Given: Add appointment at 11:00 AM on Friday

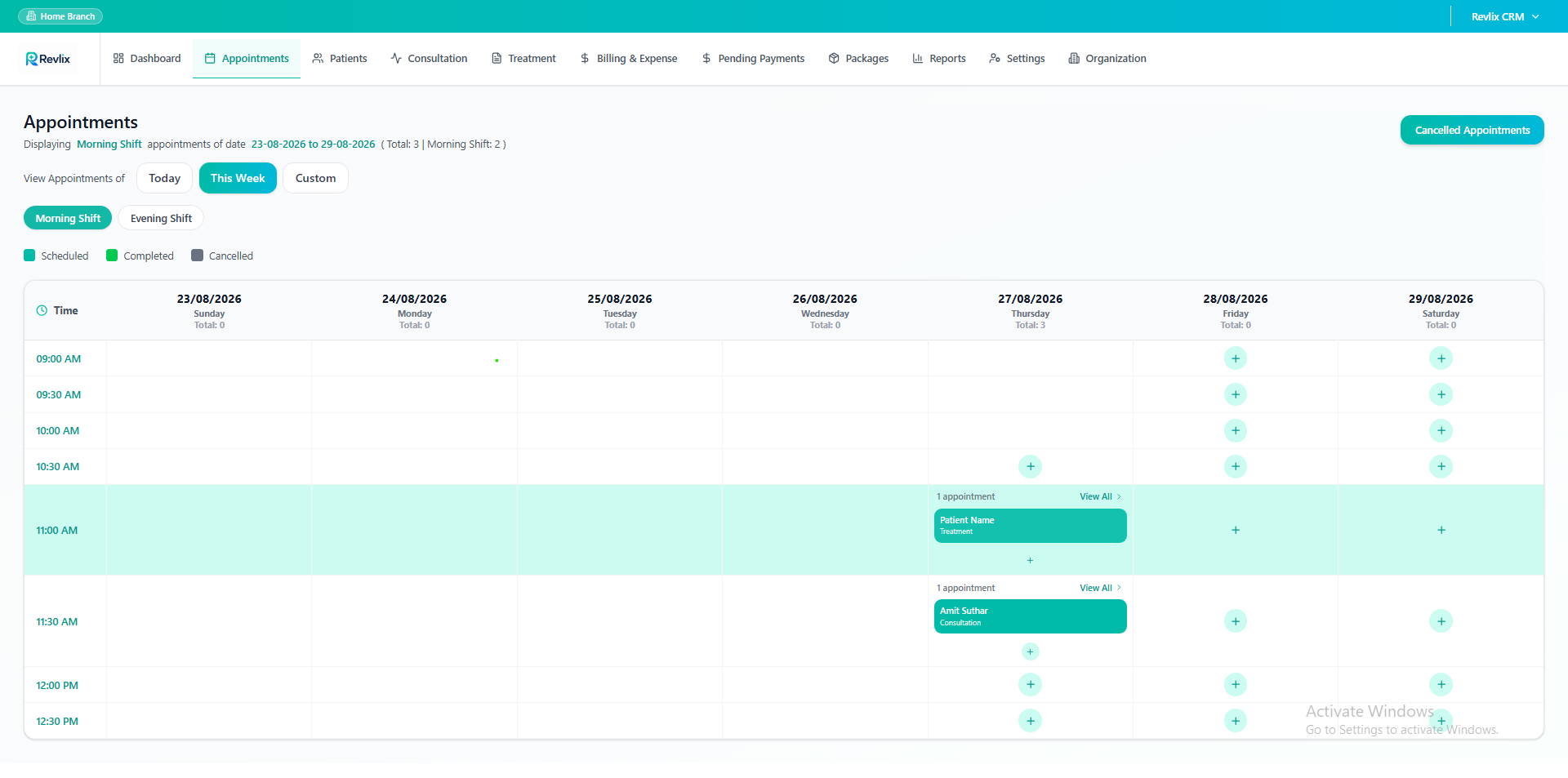Looking at the screenshot, I should (x=1236, y=530).
